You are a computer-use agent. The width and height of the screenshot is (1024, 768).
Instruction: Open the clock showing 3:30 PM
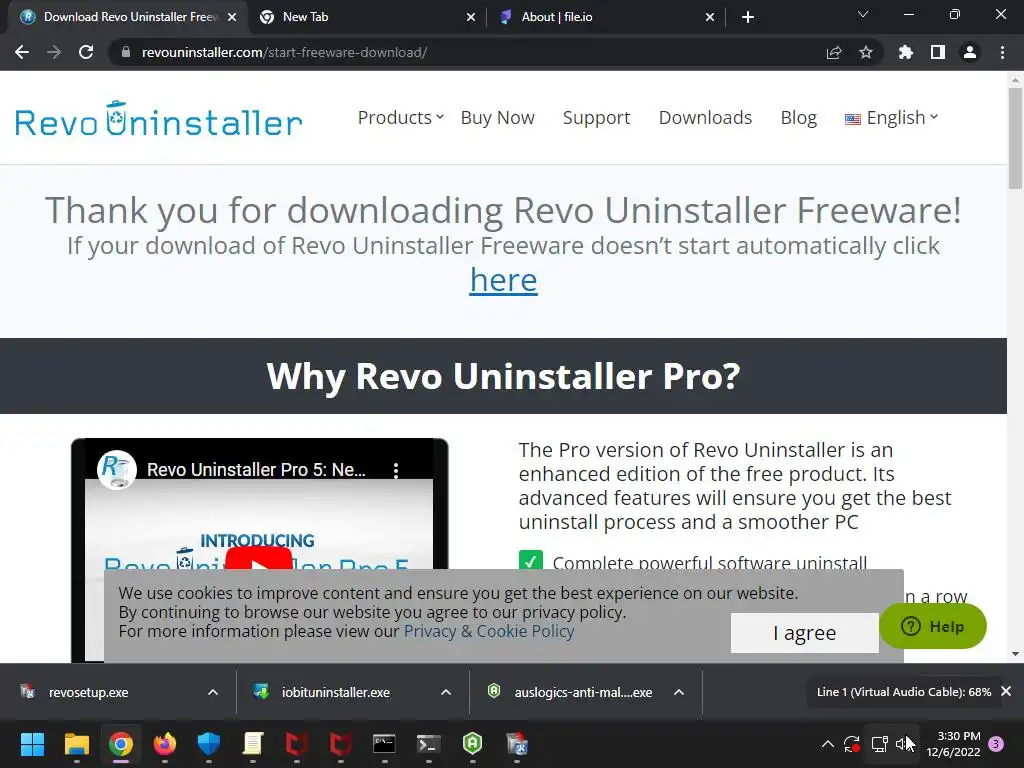953,744
